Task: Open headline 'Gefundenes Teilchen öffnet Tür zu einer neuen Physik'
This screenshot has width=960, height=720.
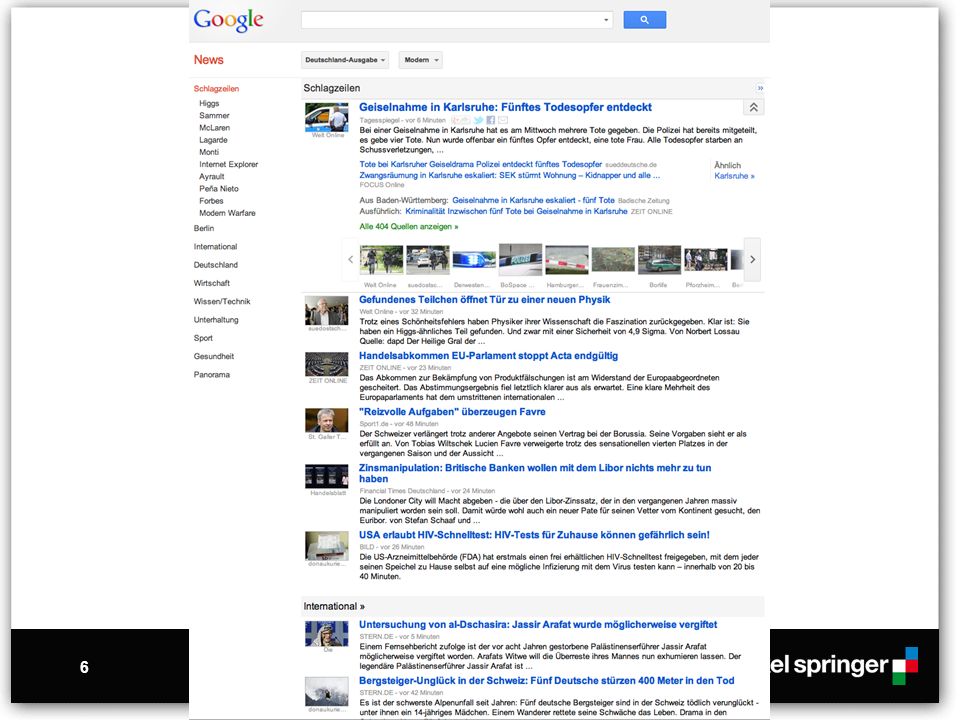Action: coord(484,300)
